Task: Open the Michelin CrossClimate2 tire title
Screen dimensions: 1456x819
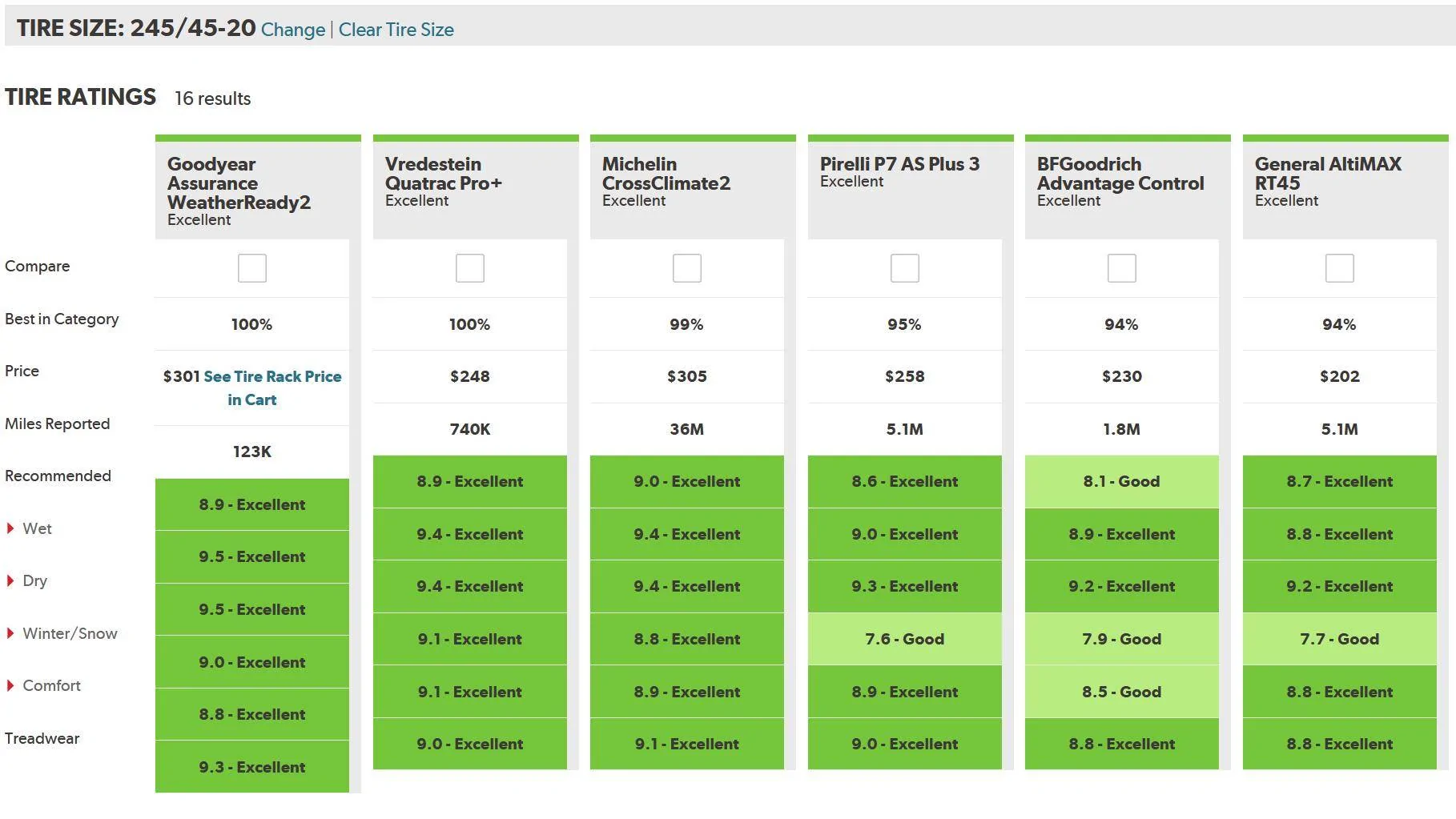Action: point(666,174)
